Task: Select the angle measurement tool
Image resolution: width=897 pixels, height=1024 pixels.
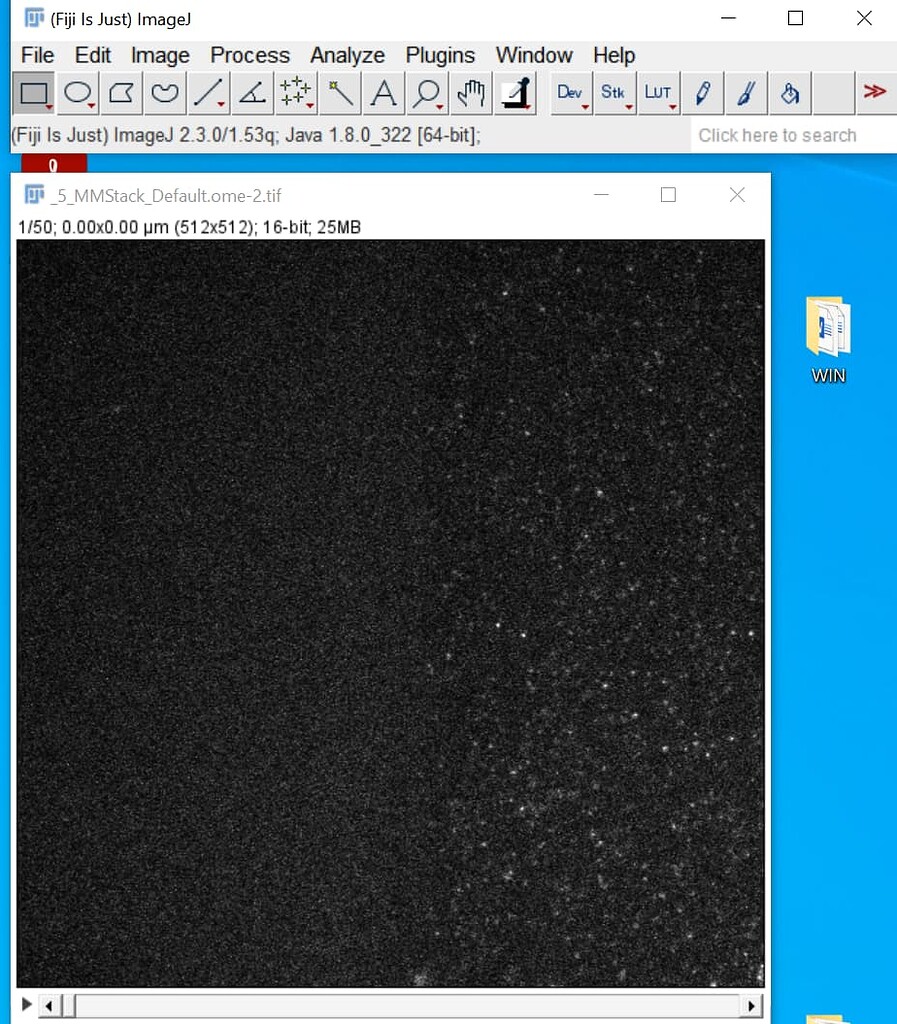Action: pyautogui.click(x=251, y=93)
